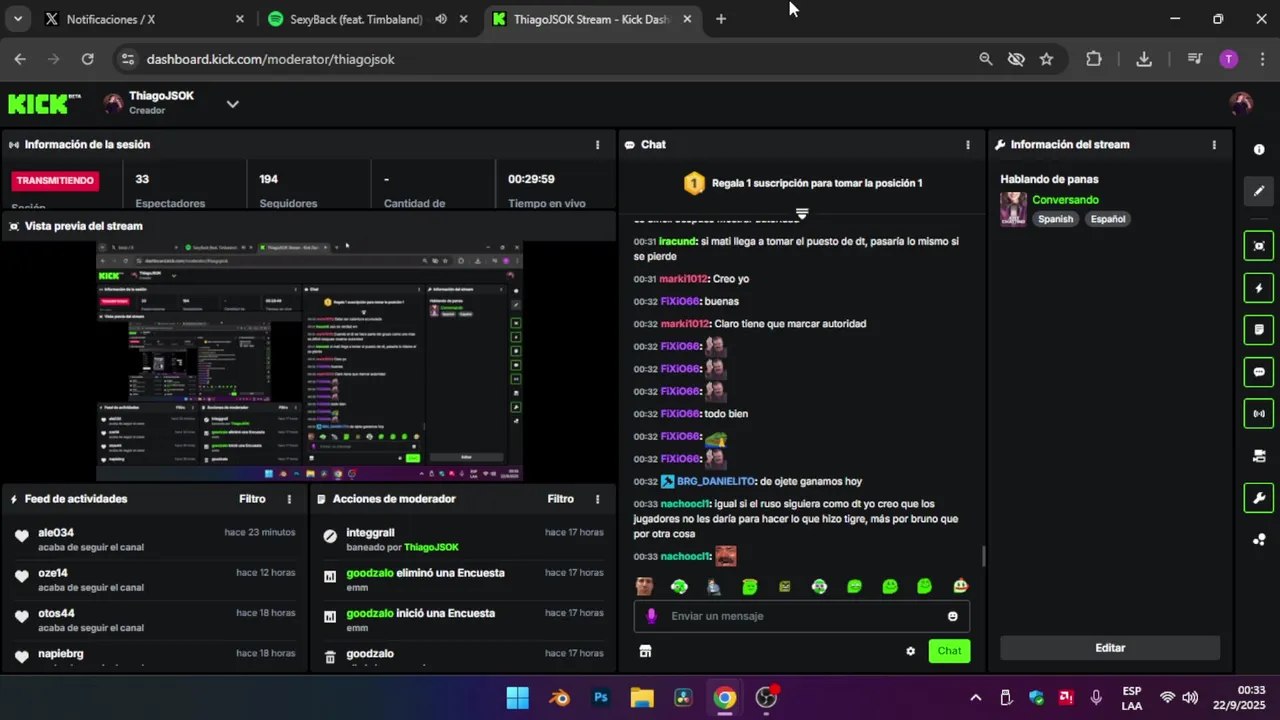This screenshot has width=1280, height=720.
Task: Open the Kick logo home link
Action: 44,103
